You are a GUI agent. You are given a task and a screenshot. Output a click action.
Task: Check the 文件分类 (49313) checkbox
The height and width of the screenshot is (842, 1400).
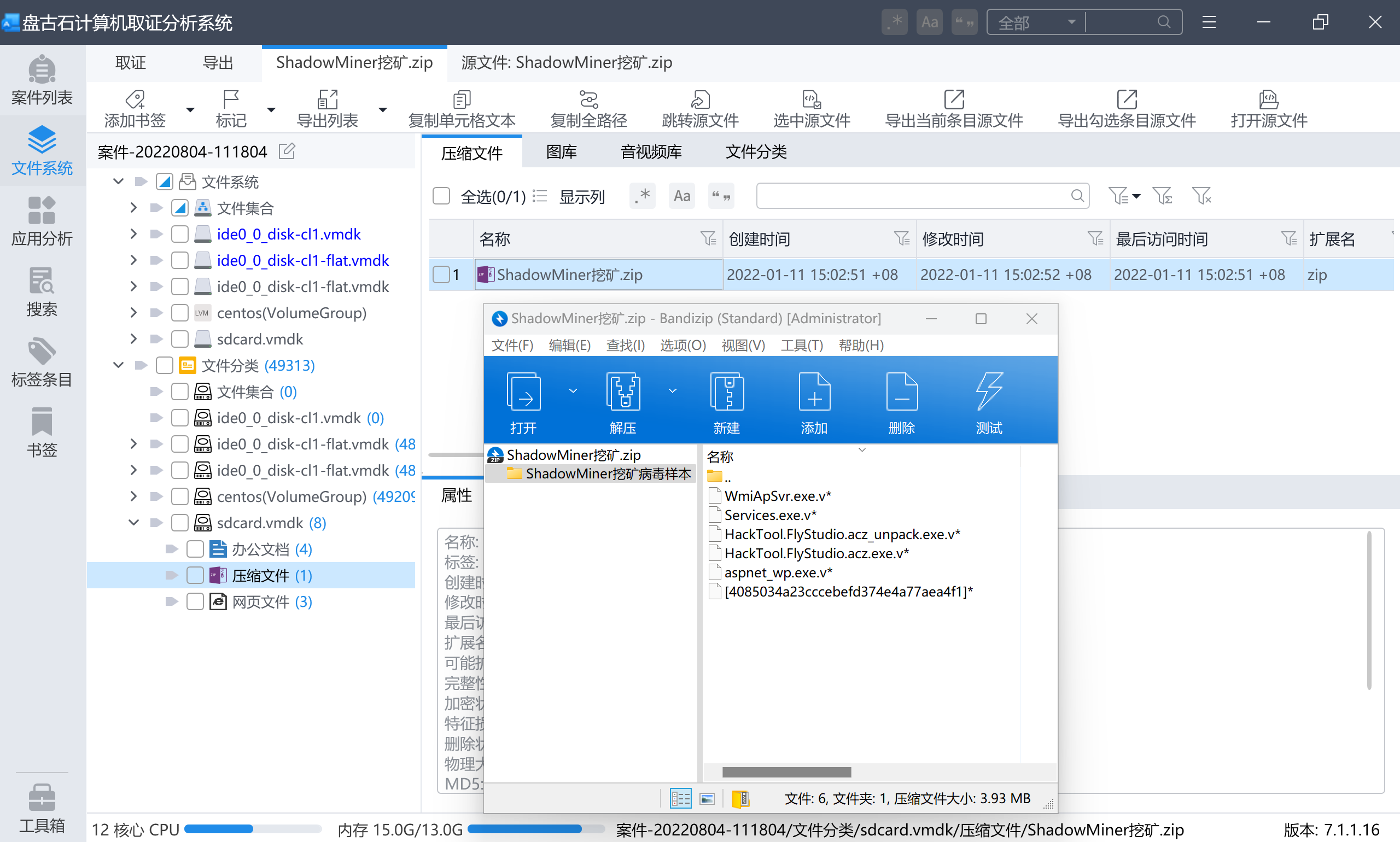[x=165, y=365]
